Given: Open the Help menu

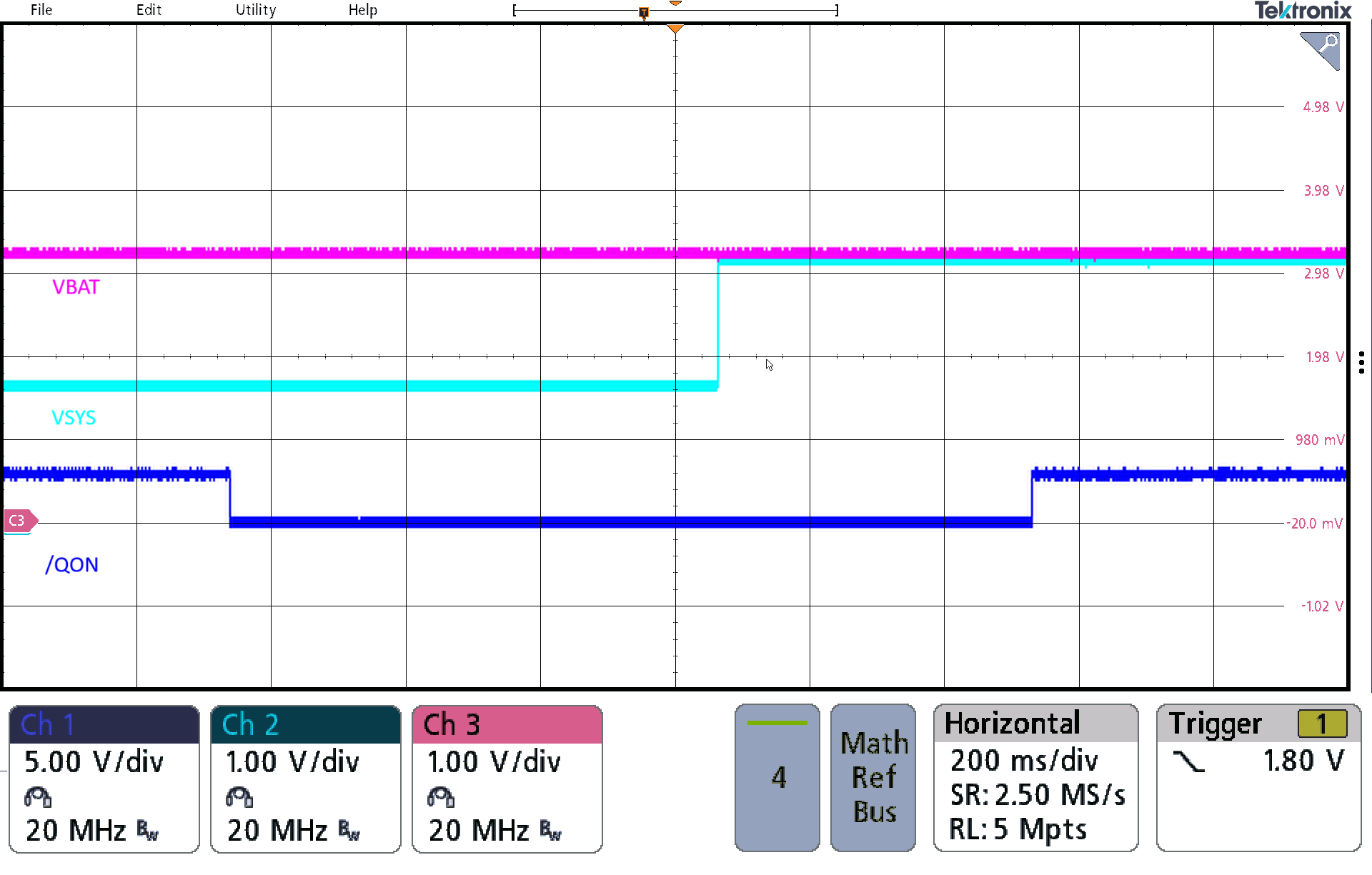Looking at the screenshot, I should coord(362,10).
